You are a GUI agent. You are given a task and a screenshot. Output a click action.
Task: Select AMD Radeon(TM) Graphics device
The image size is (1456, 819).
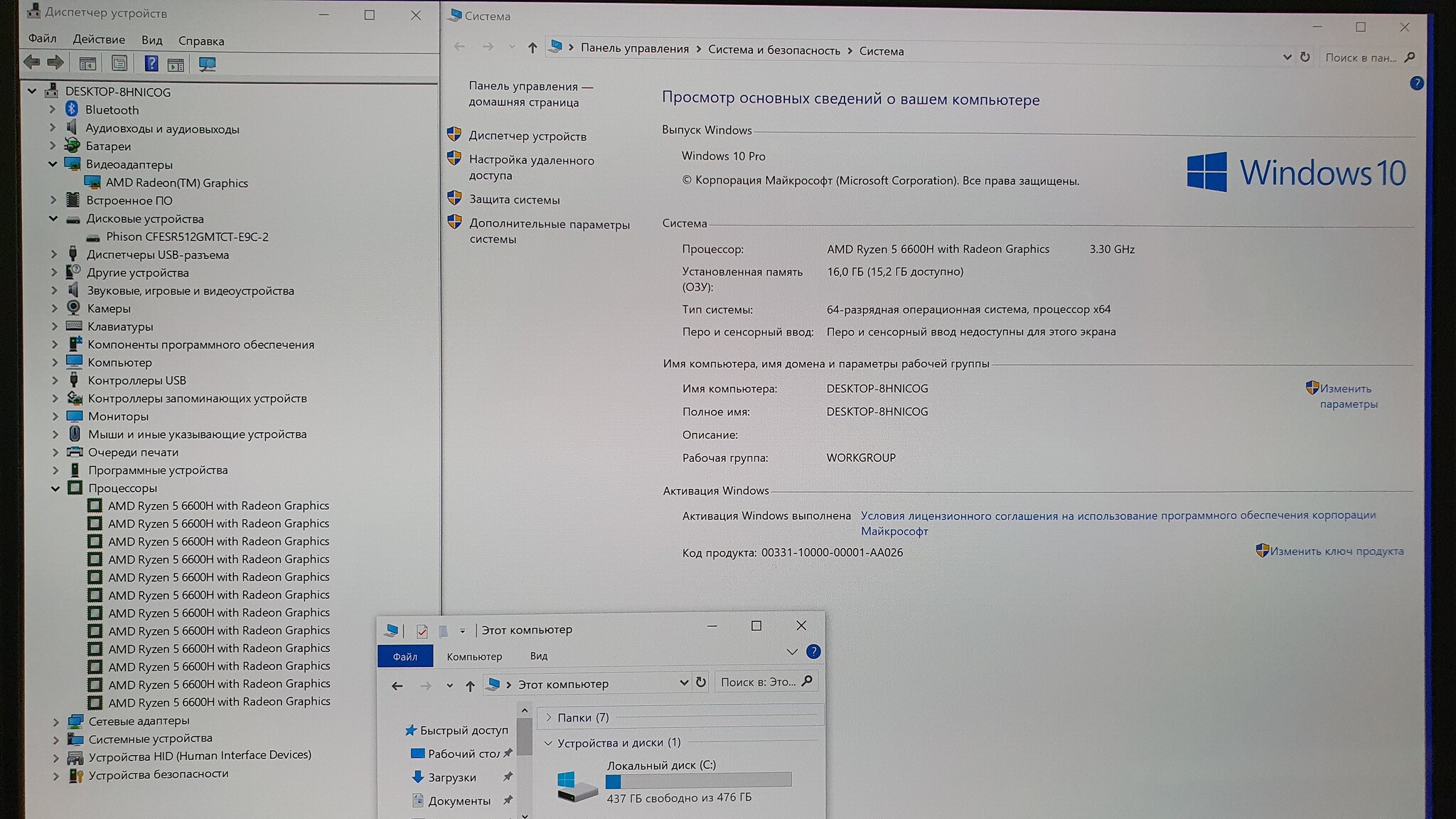pos(176,183)
